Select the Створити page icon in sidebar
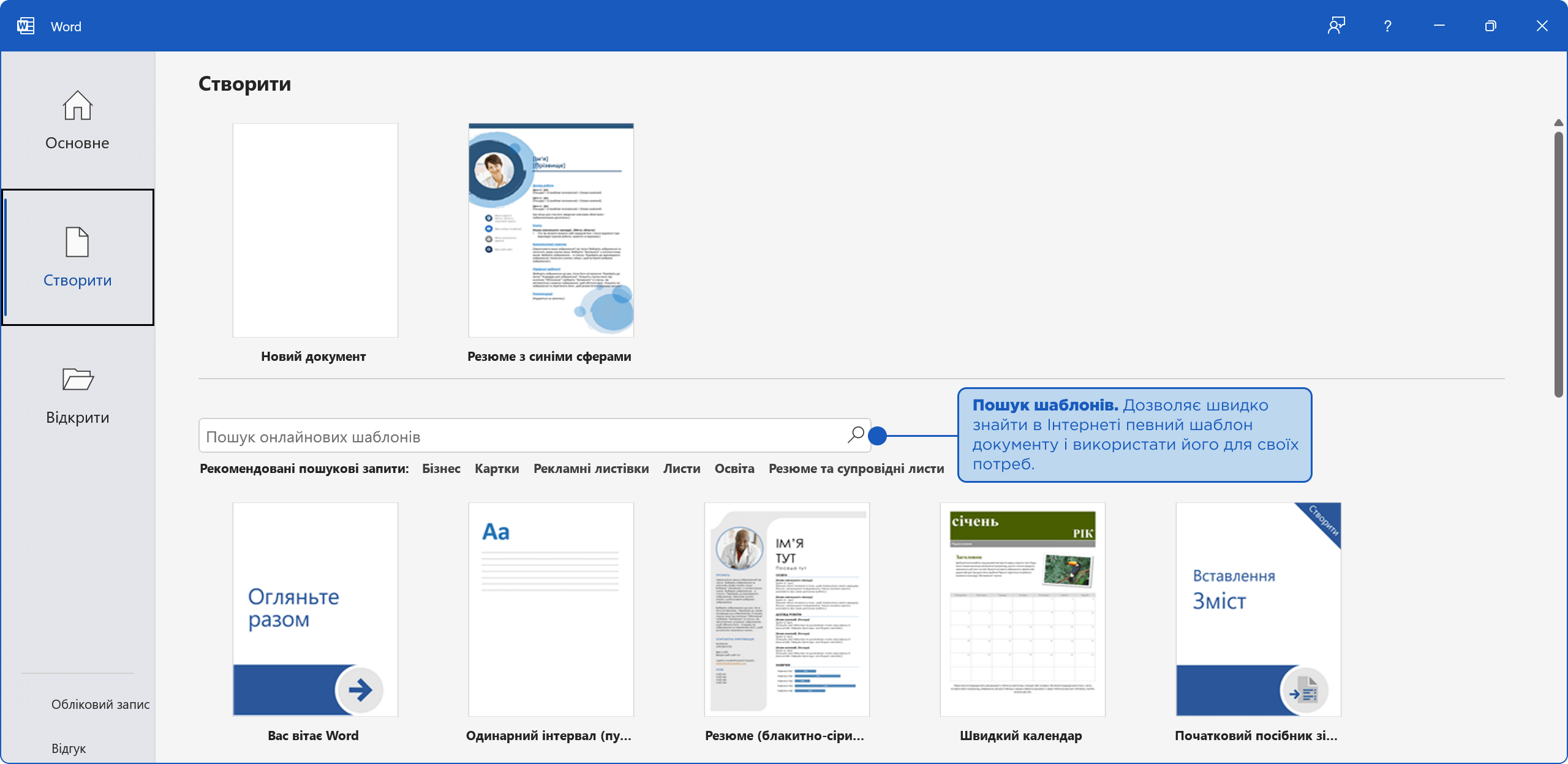Viewport: 1568px width, 764px height. (x=77, y=242)
